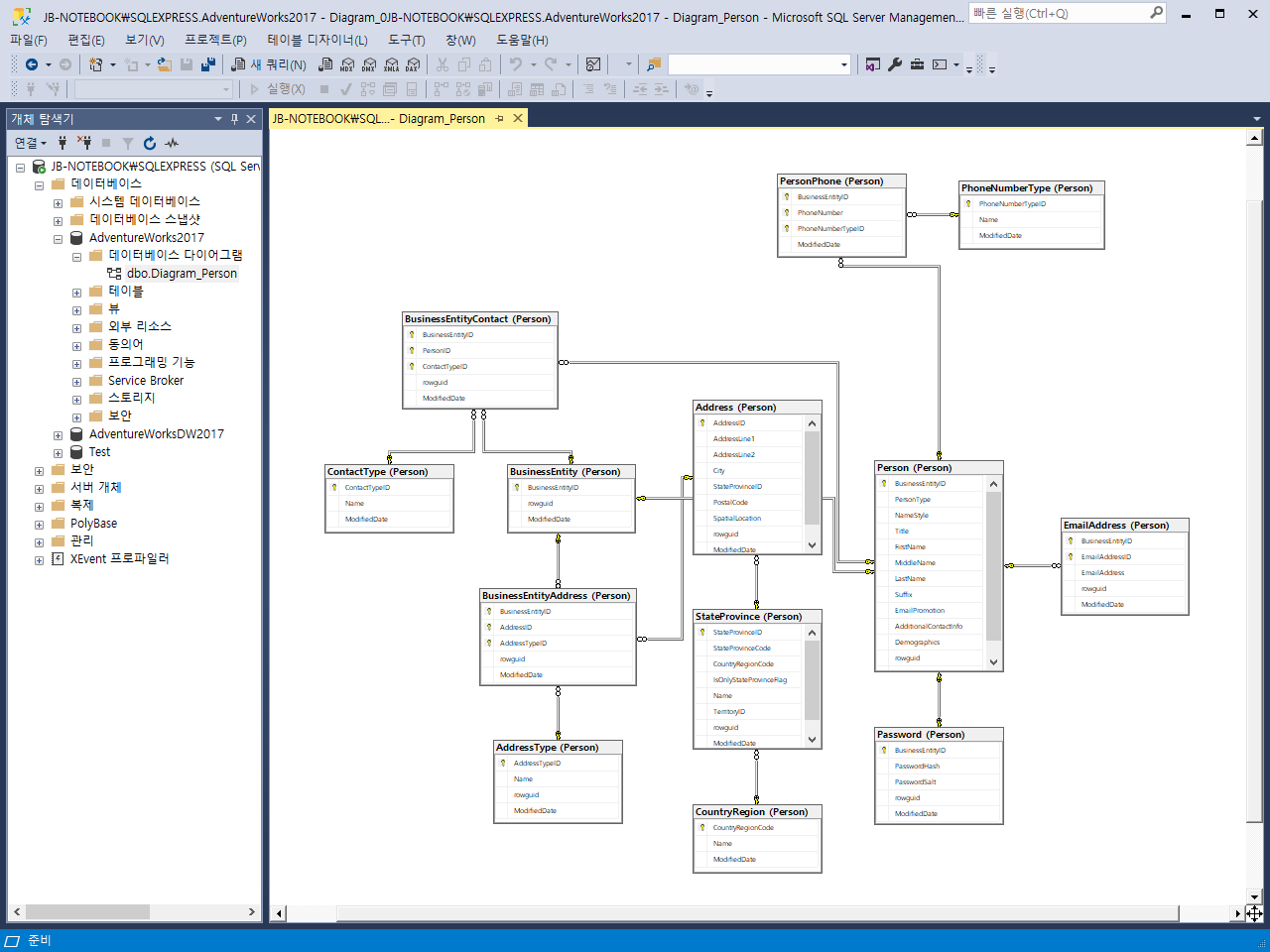Click the find in files icon
Image resolution: width=1270 pixels, height=952 pixels.
(x=653, y=64)
